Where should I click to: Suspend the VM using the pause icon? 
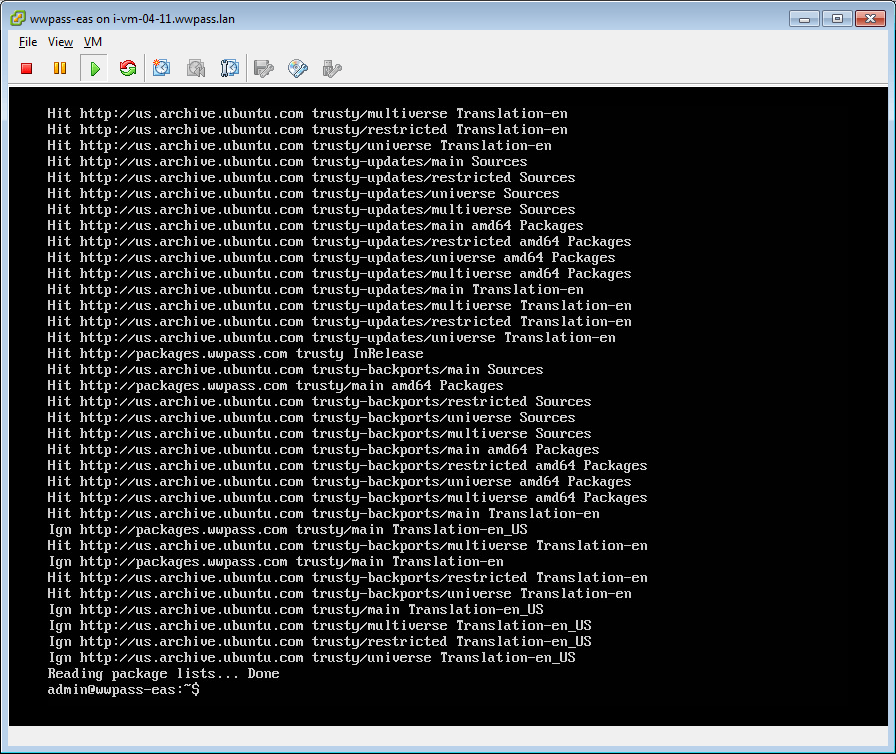[60, 68]
